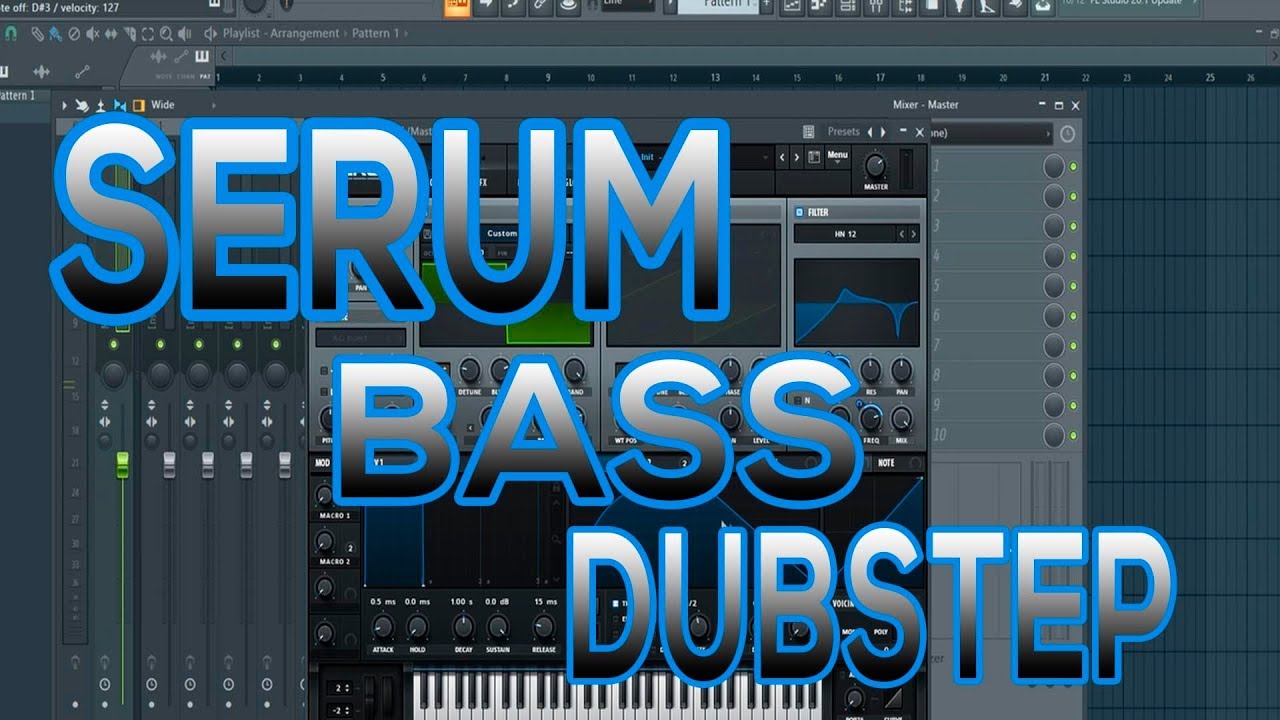The width and height of the screenshot is (1280, 720).
Task: Toggle Serum FILTER enable checkbox
Action: tap(799, 212)
